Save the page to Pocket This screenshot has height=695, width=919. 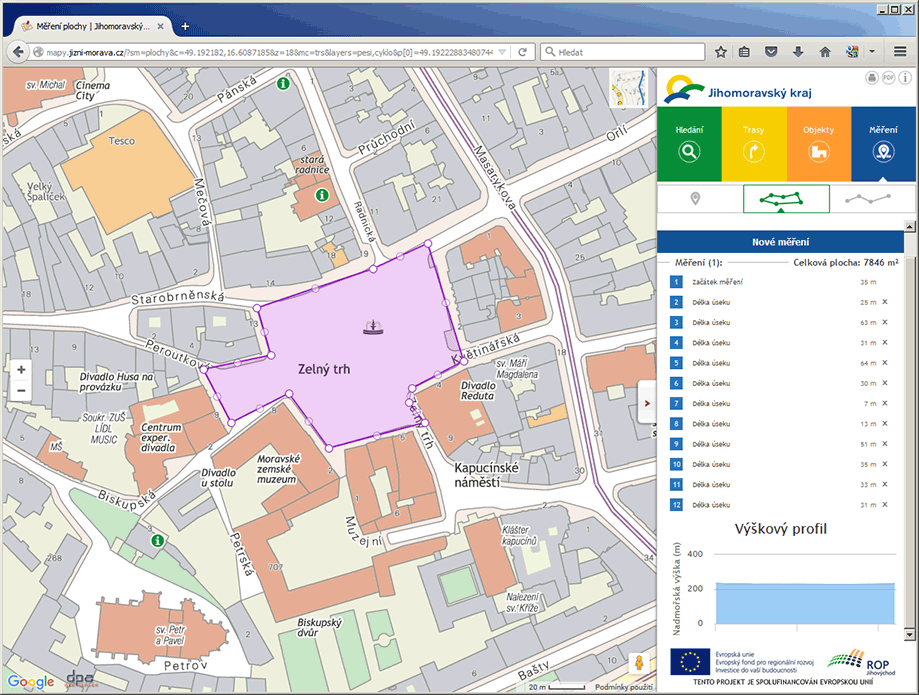771,52
